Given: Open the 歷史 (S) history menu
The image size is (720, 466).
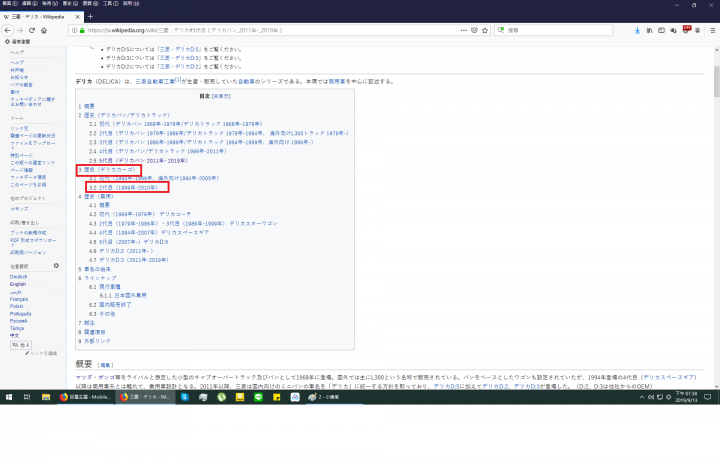Looking at the screenshot, I should click(x=70, y=3).
